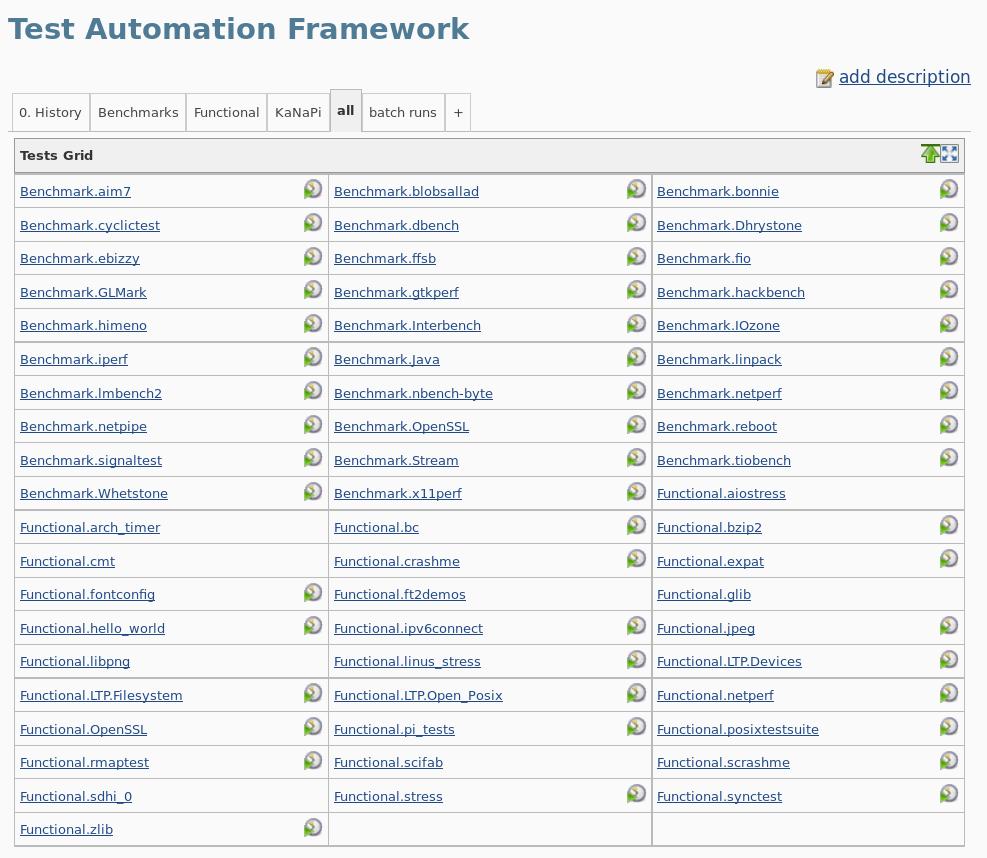Schedule a build for Functional.zlib
This screenshot has height=858, width=987.
313,827
